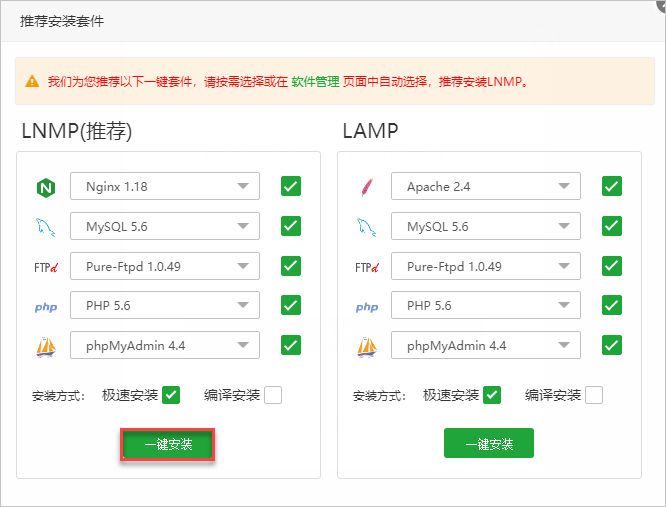Click the Nginx logo icon in LNMP
Image resolution: width=666 pixels, height=507 pixels.
(x=45, y=187)
